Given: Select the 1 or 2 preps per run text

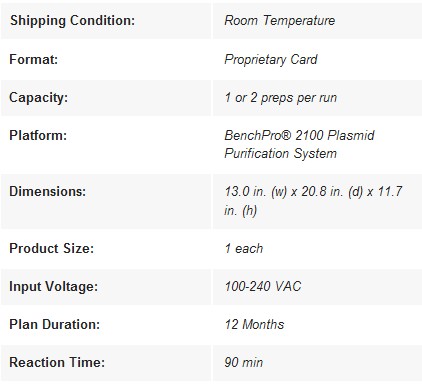Looking at the screenshot, I should tap(281, 98).
